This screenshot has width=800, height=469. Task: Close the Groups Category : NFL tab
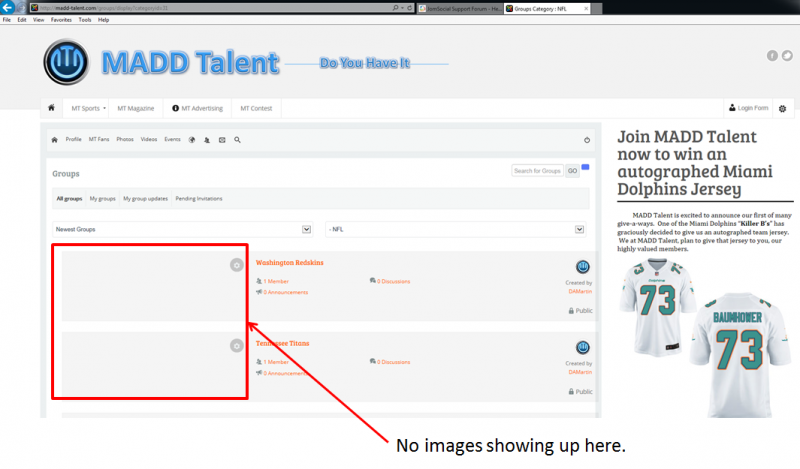586,8
